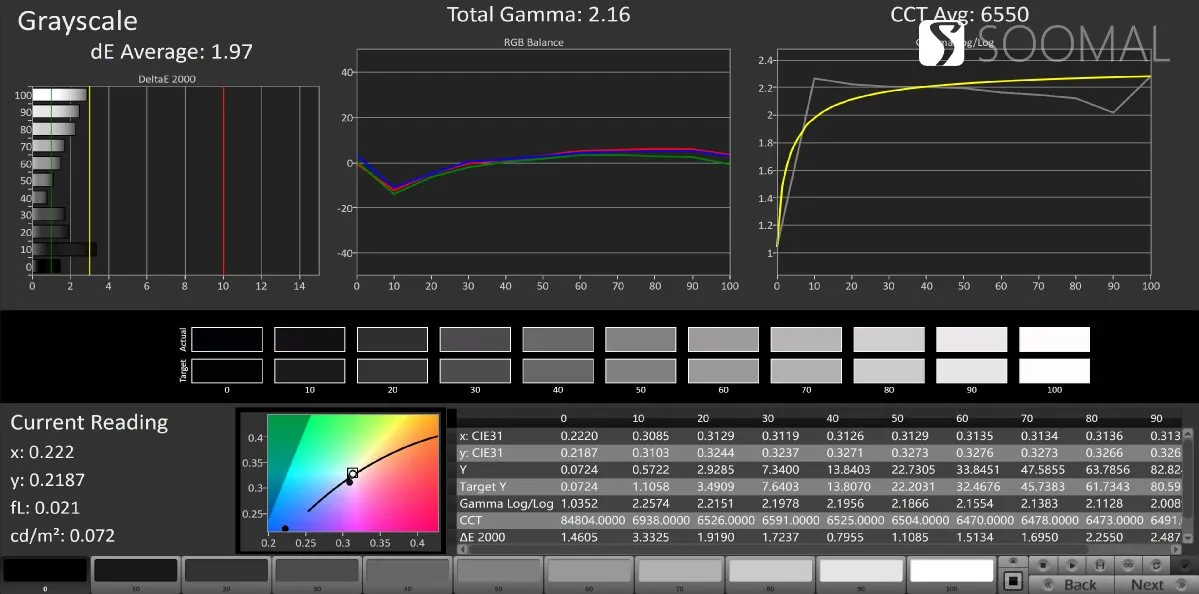Click the Actual patch above label 50
Viewport: 1199px width, 594px height.
click(641, 339)
